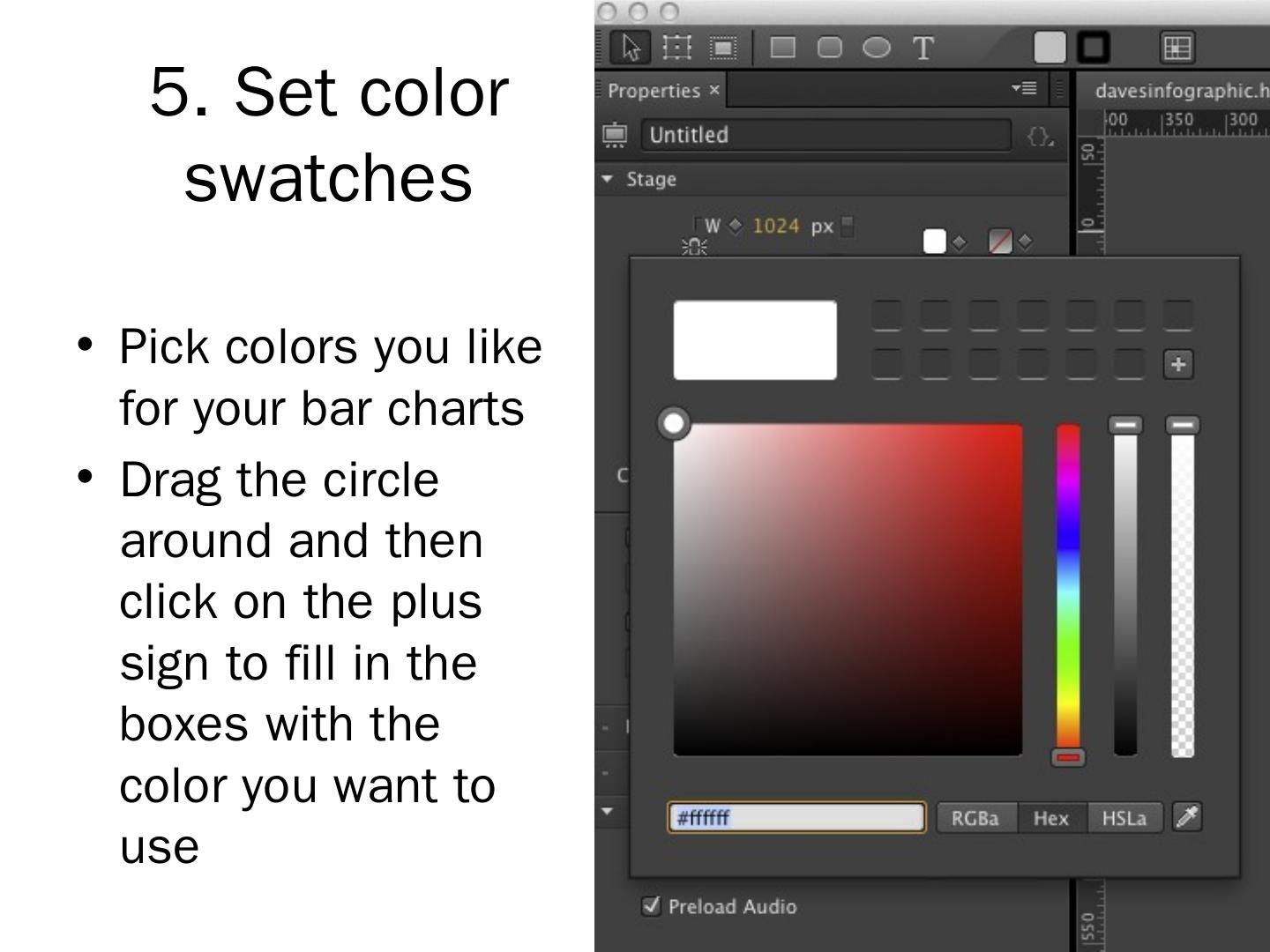The height and width of the screenshot is (952, 1270).
Task: Open the code actions braces menu
Action: (x=1040, y=136)
